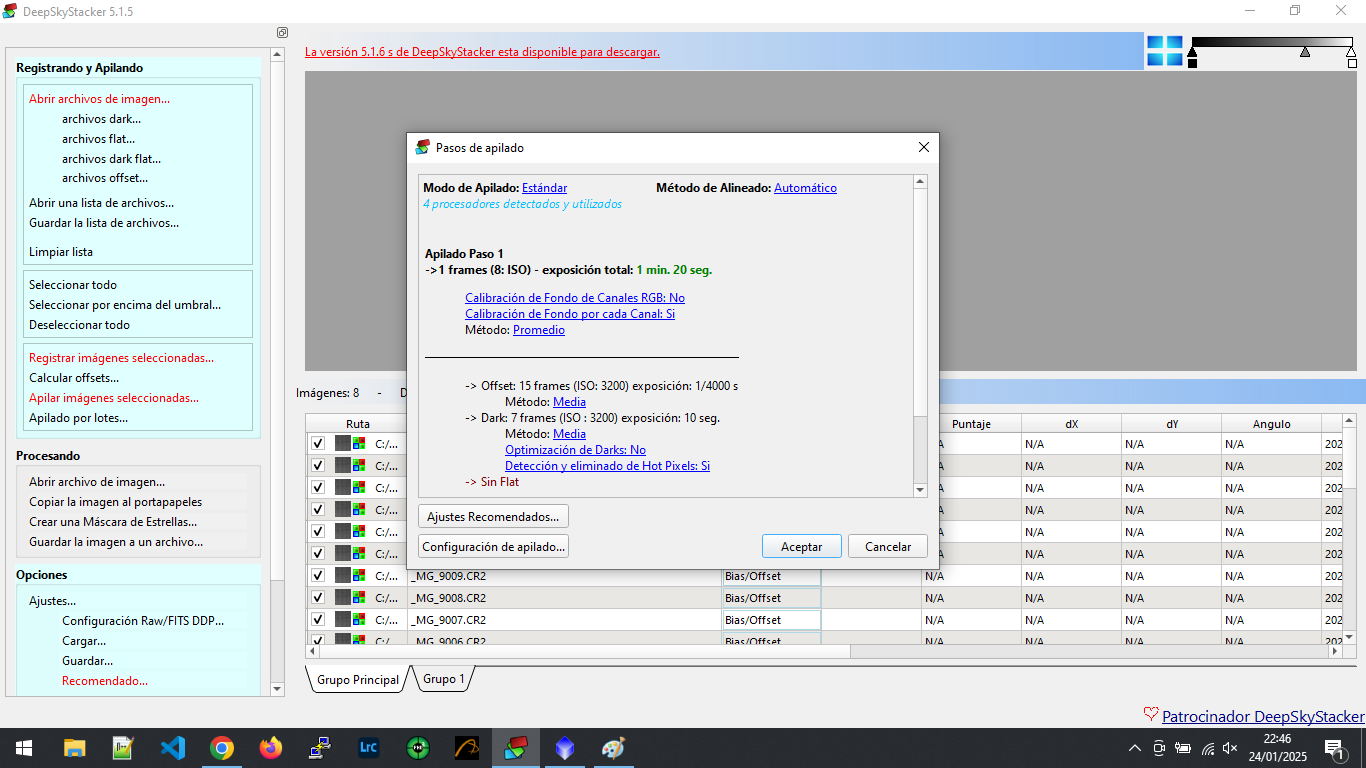Image resolution: width=1366 pixels, height=768 pixels.
Task: Click Cancelar button in dialog
Action: pos(888,547)
